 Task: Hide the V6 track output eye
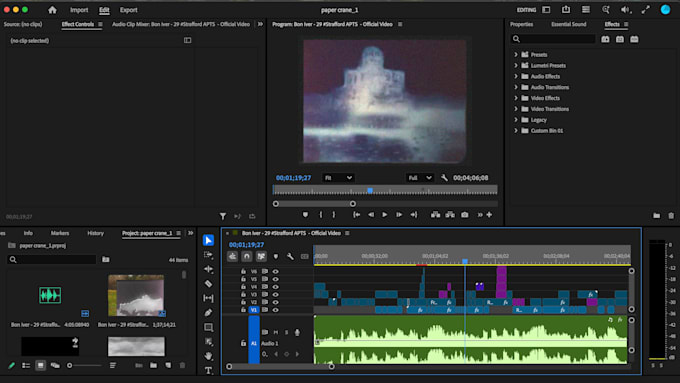(275, 272)
